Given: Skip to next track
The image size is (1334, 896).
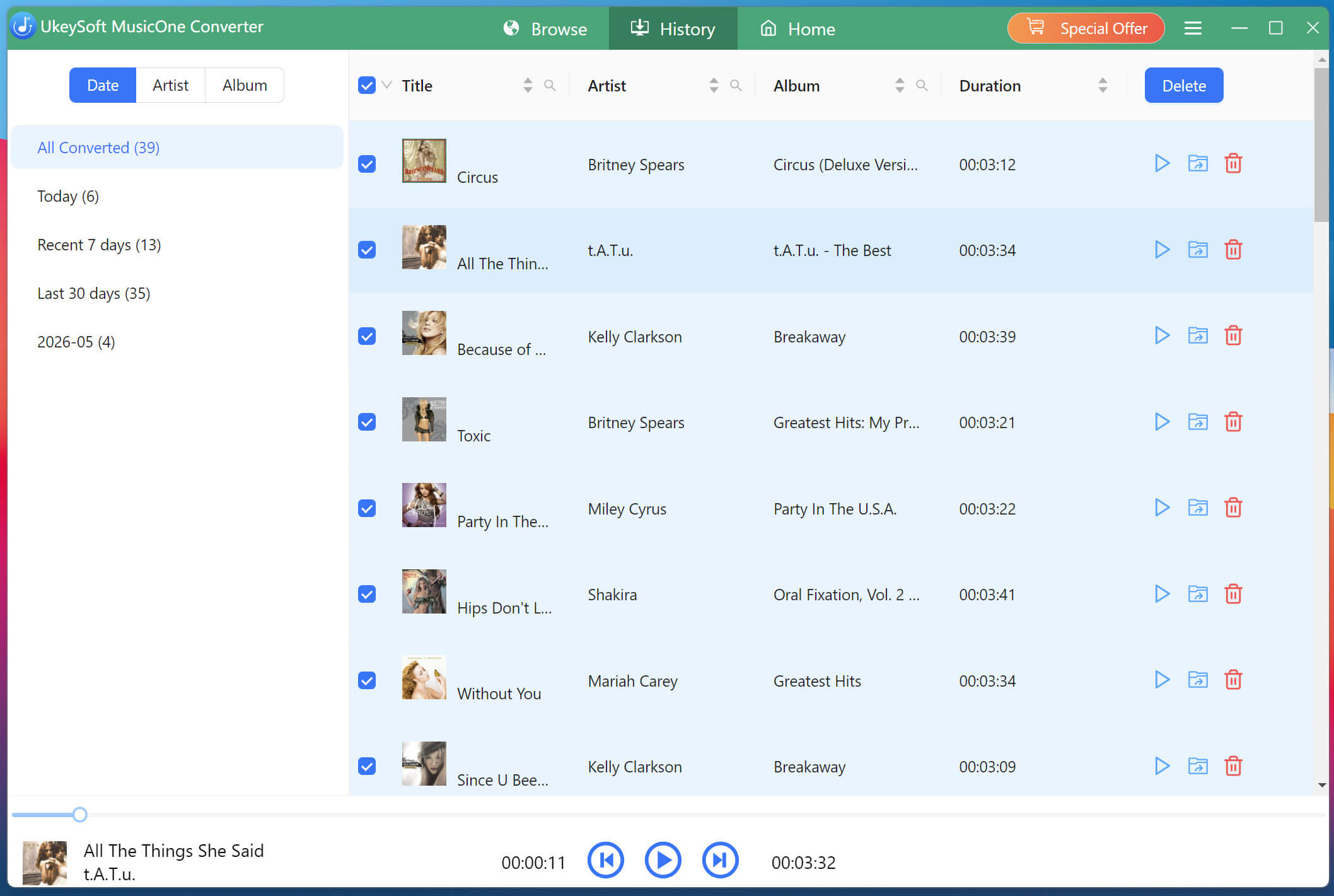Looking at the screenshot, I should [721, 861].
